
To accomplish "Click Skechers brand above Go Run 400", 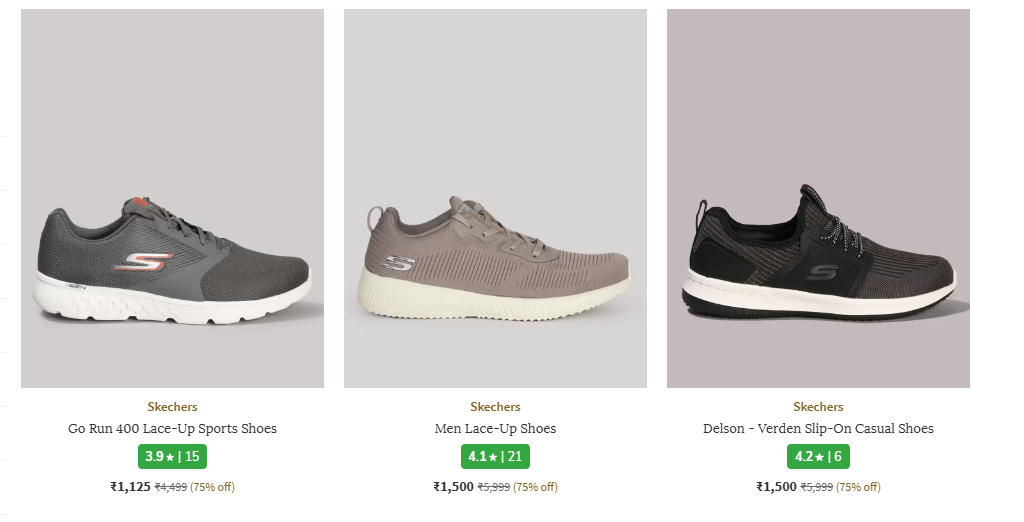I will [172, 407].
